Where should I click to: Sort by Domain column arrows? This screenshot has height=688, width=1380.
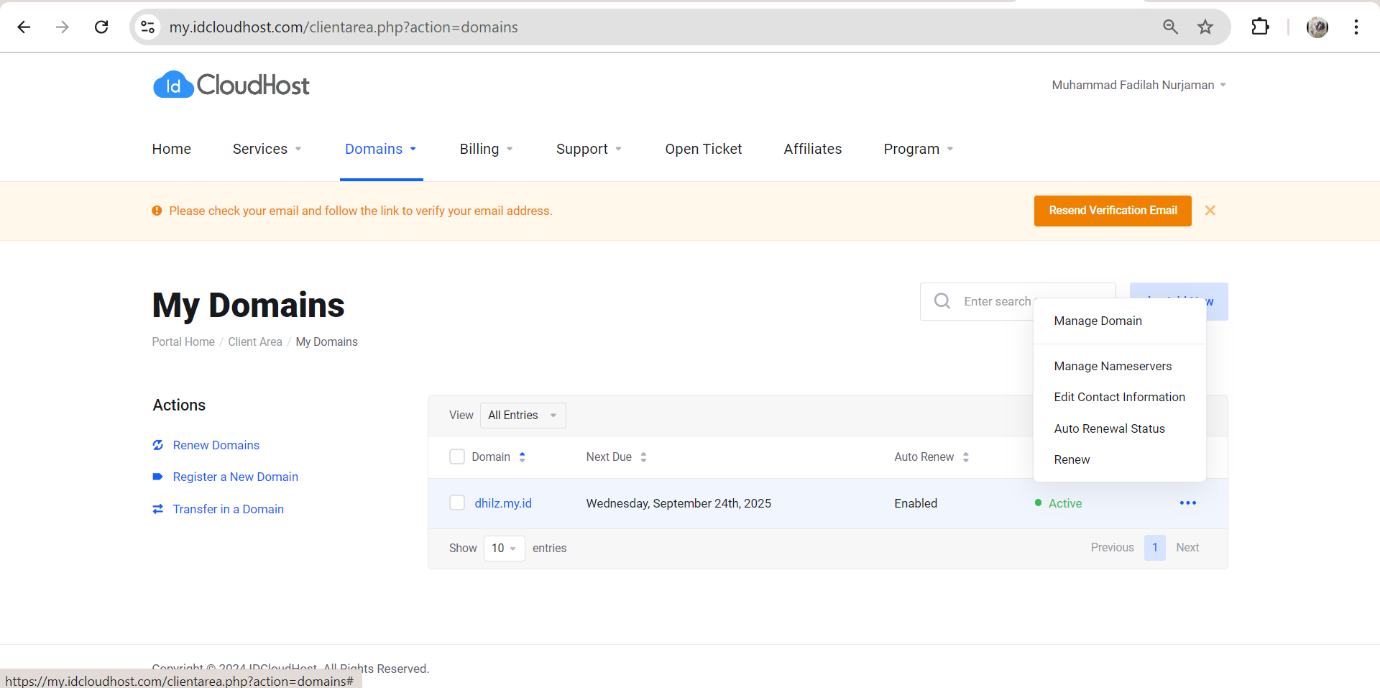[522, 457]
